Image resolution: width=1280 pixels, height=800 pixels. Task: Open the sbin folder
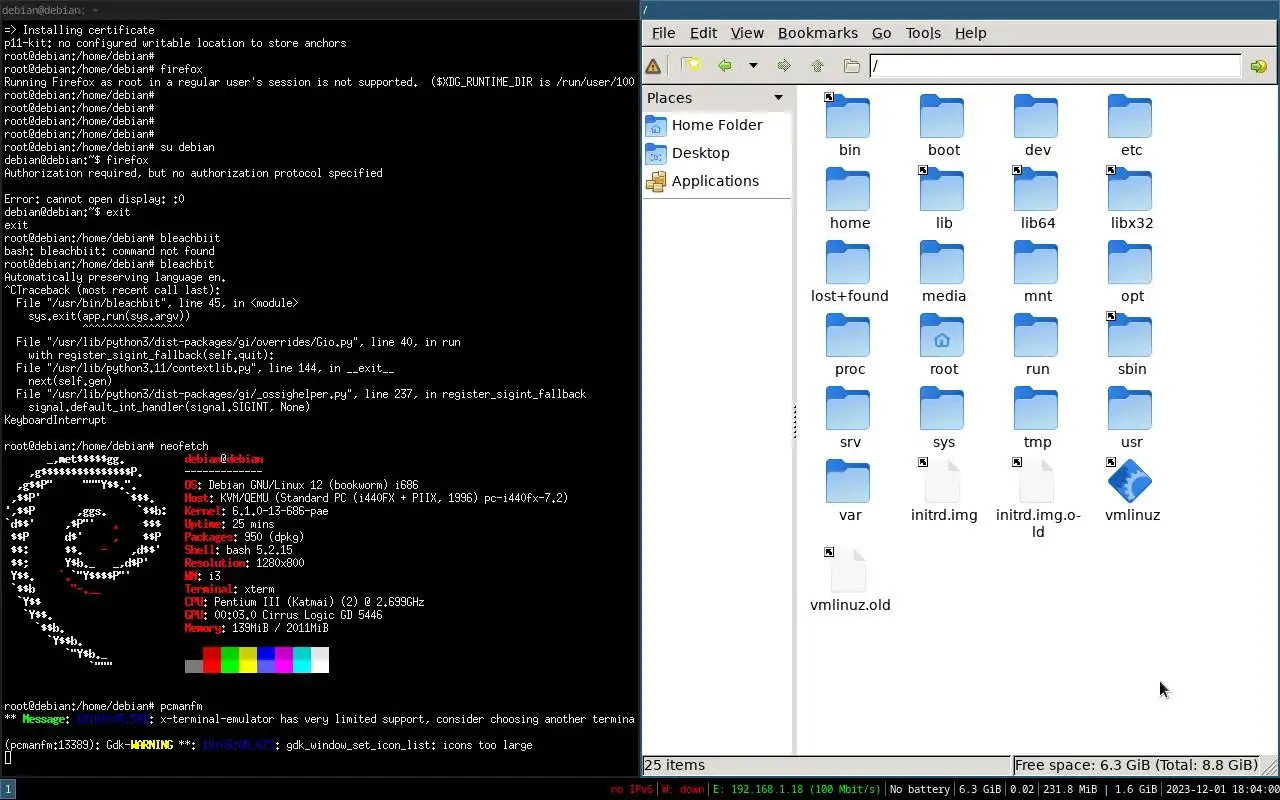tap(1130, 336)
